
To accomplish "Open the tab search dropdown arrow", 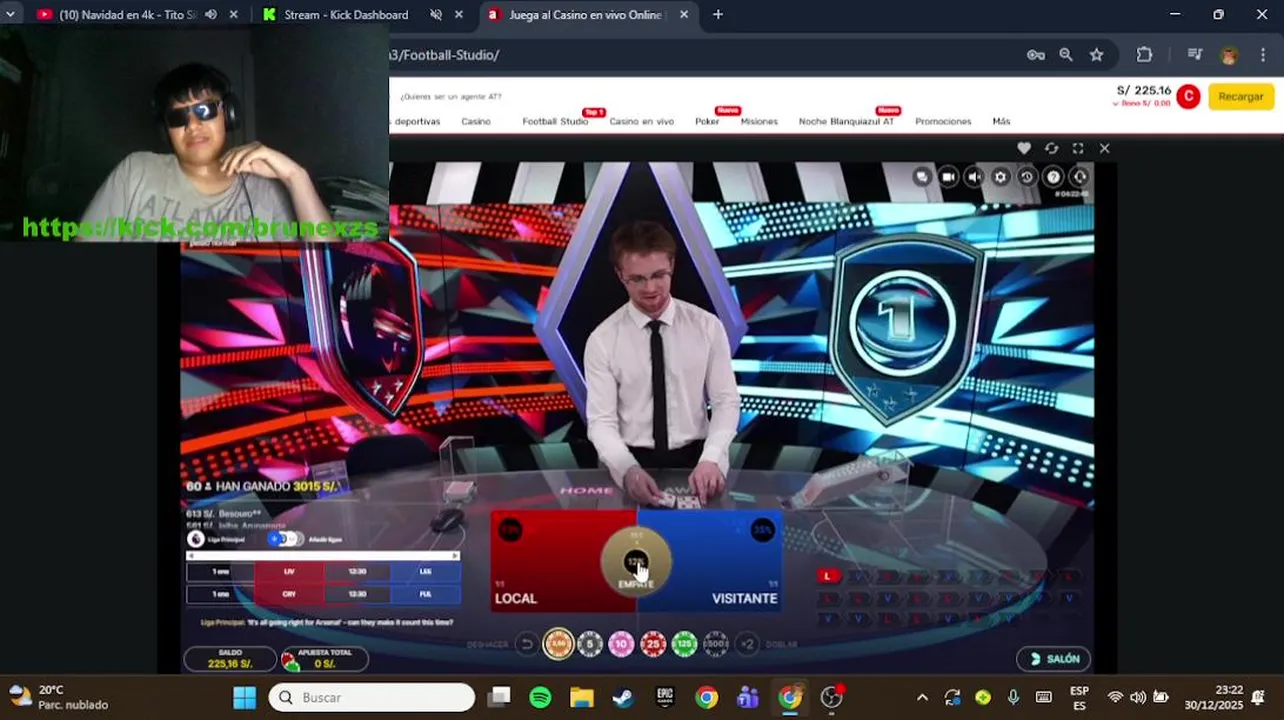I will click(10, 14).
